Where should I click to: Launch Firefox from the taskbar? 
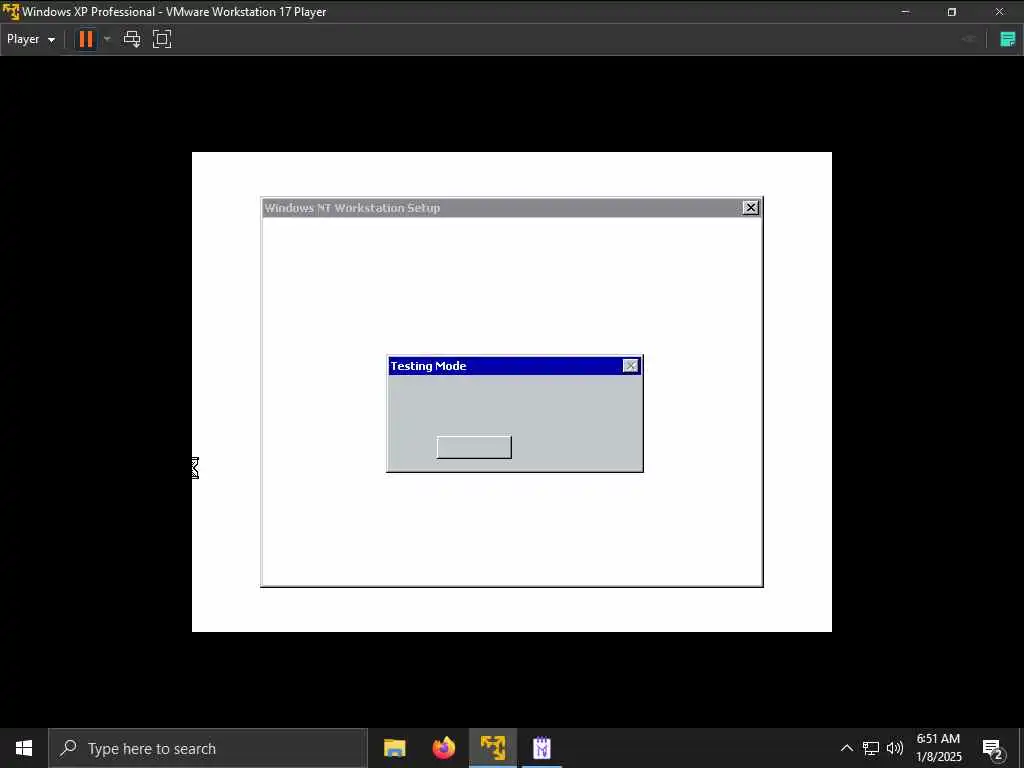(443, 748)
